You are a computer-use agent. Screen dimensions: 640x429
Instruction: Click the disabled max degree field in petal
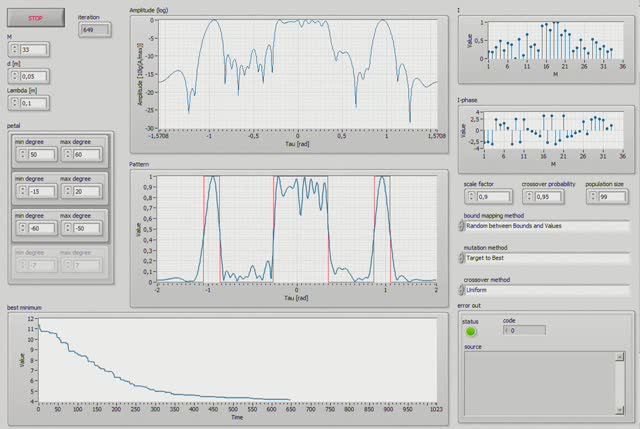point(87,265)
